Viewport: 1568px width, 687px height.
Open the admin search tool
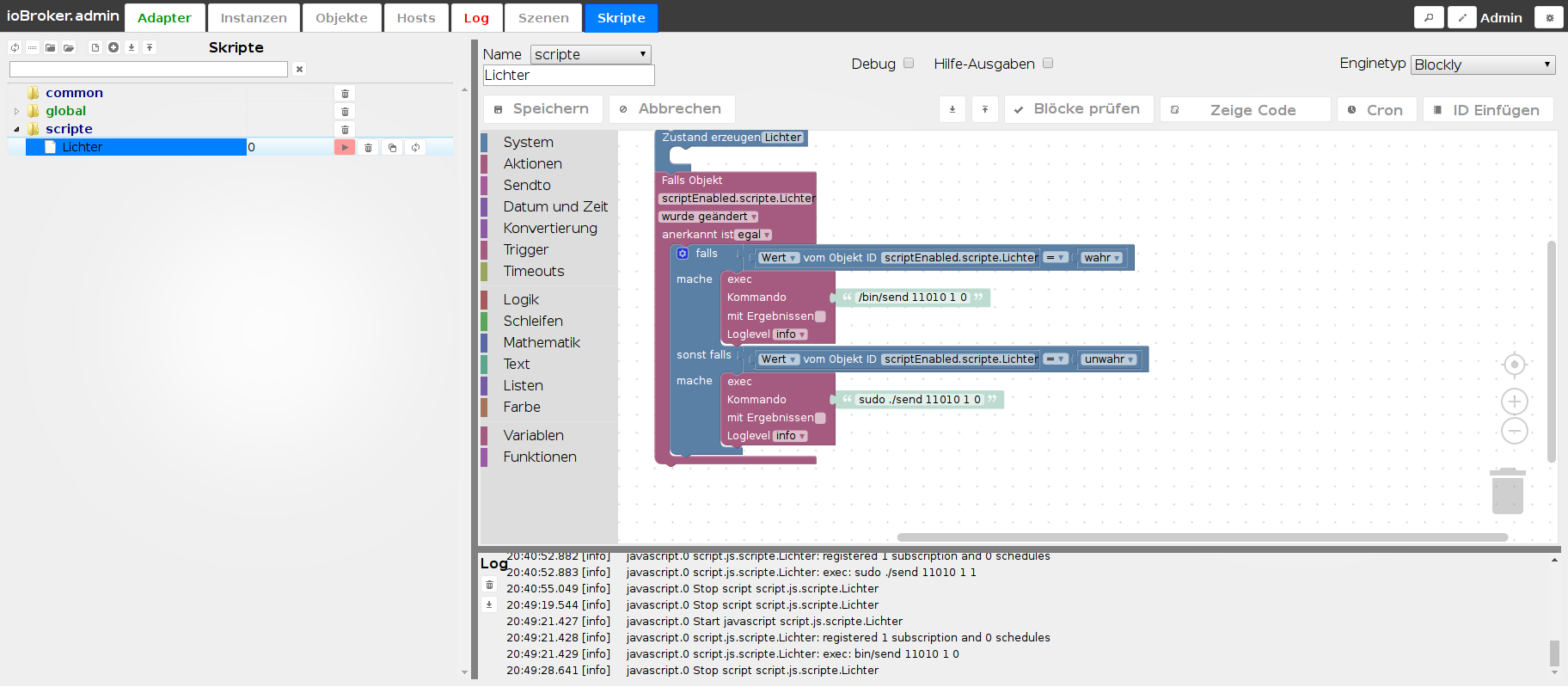[1429, 17]
